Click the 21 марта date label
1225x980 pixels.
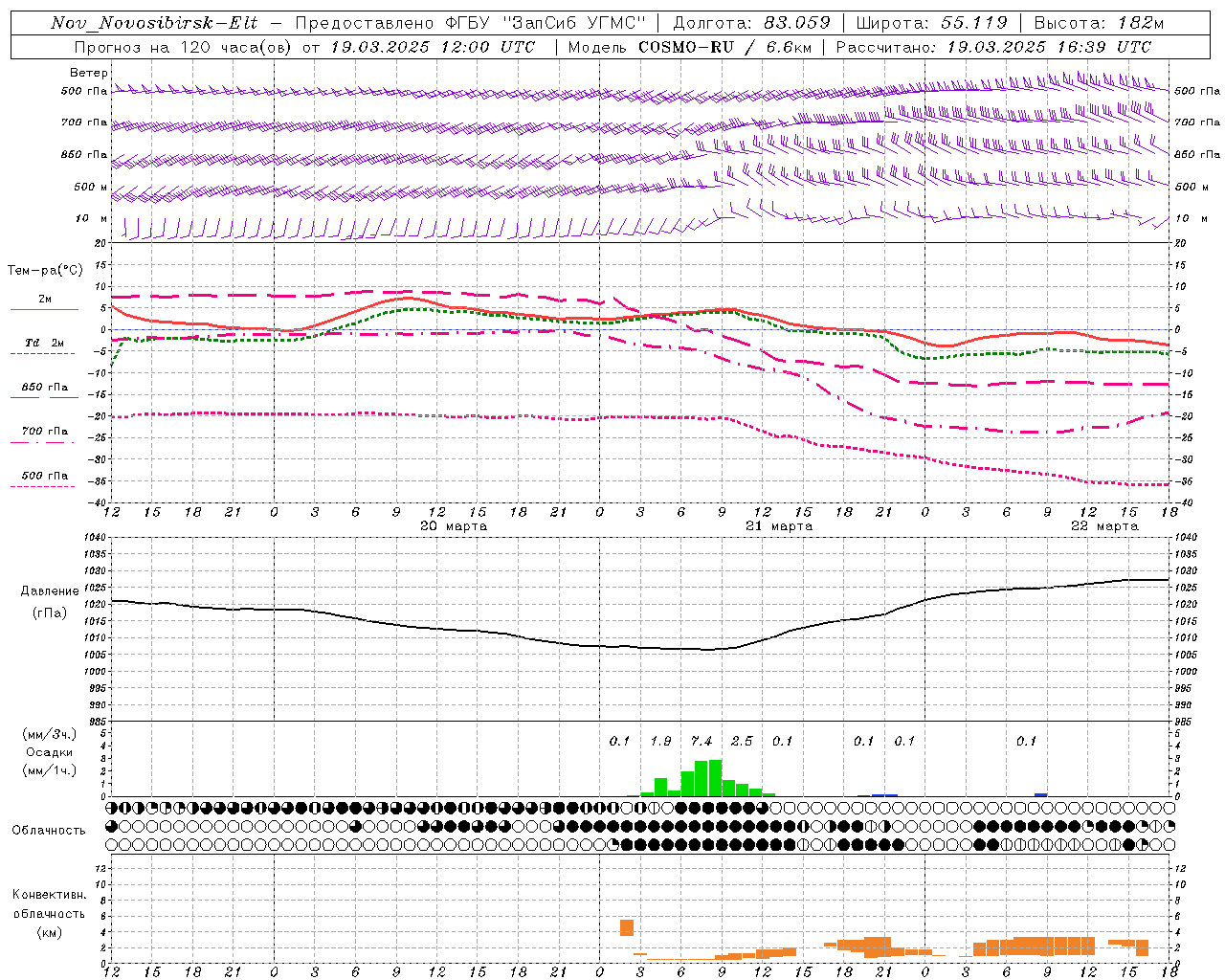(779, 526)
